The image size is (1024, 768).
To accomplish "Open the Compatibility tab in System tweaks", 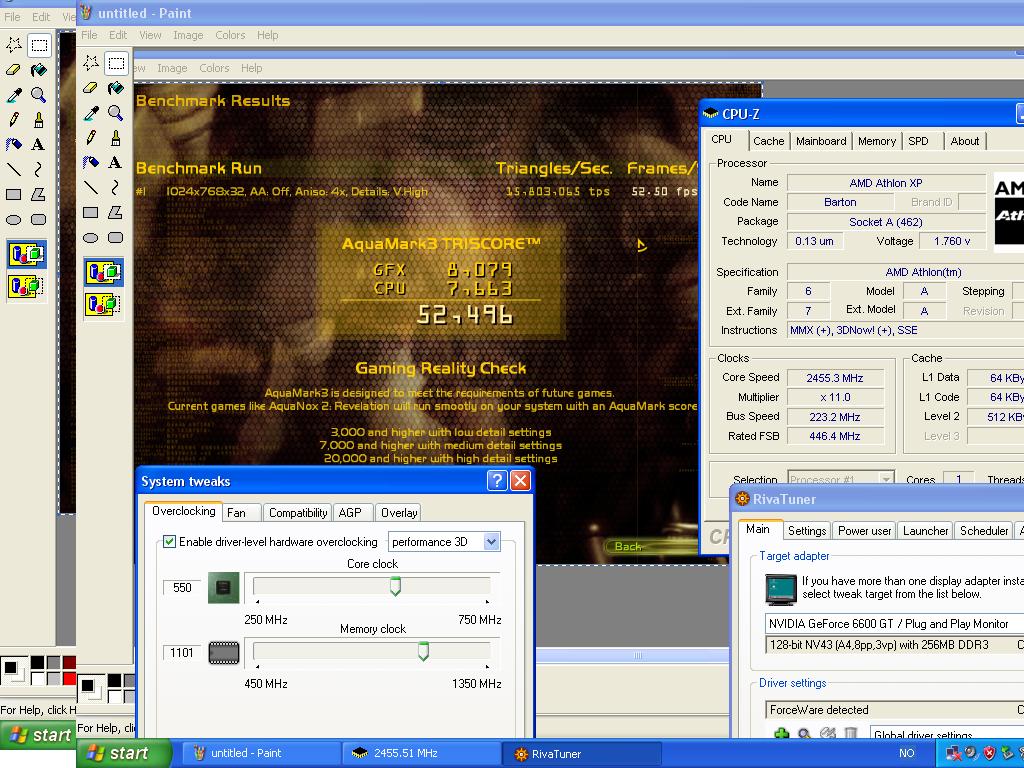I will click(298, 513).
